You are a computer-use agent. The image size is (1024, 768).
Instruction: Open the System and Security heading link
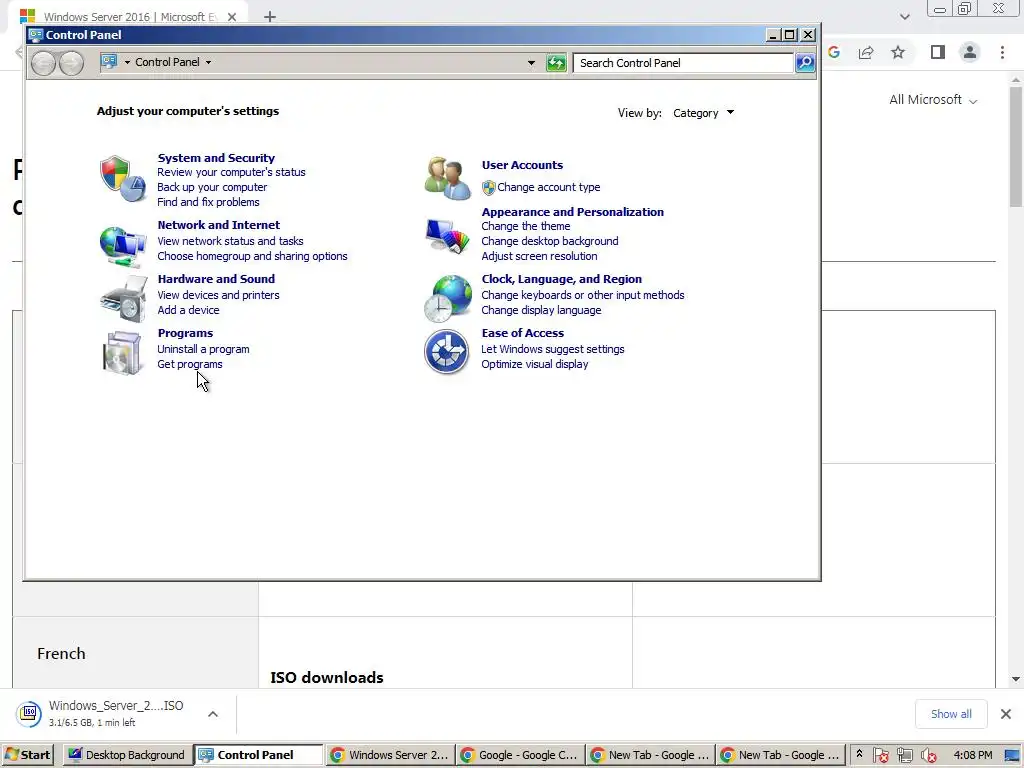click(x=216, y=158)
